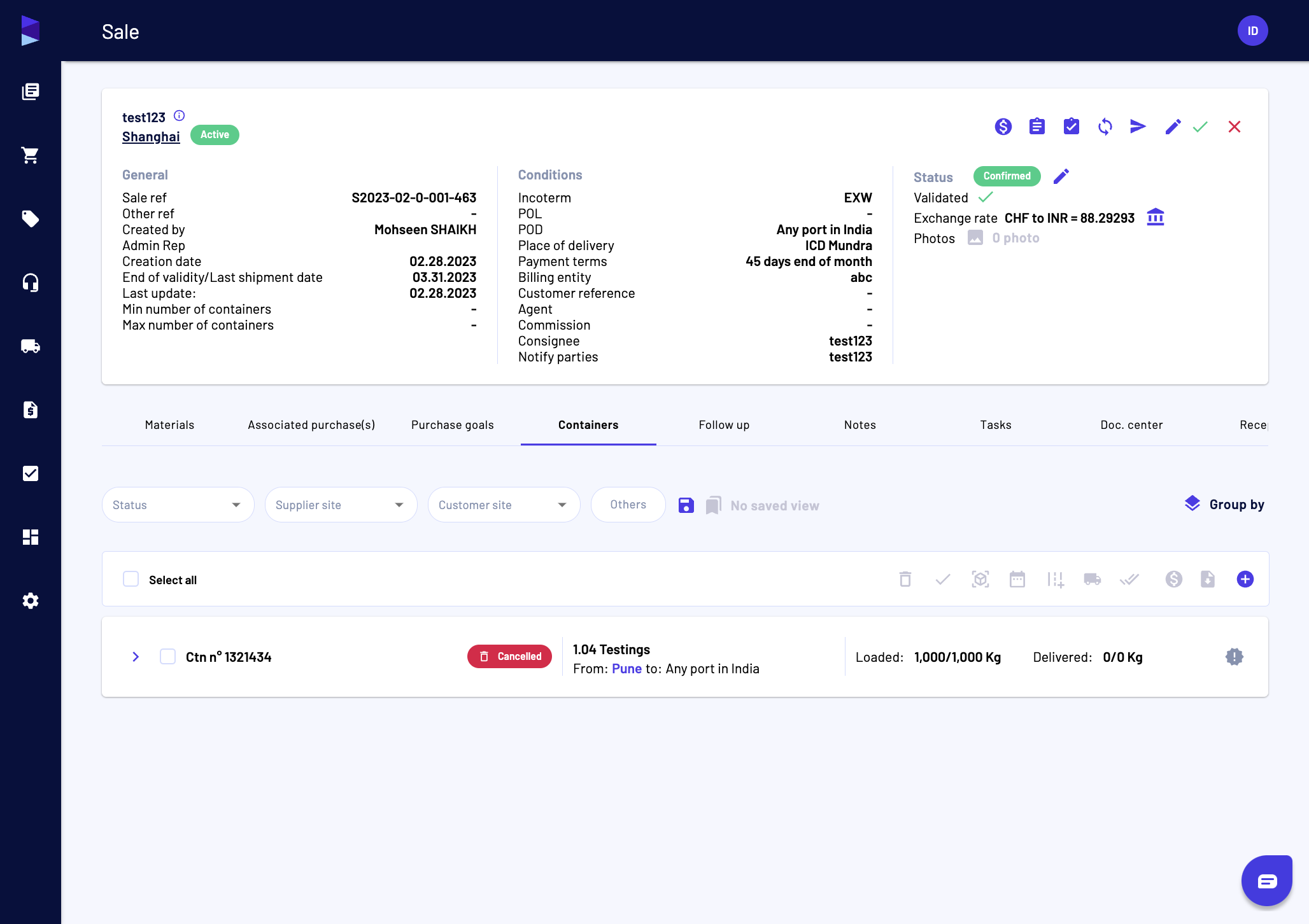Tick the checkbox for Ctn n° 1321434
This screenshot has width=1309, height=924.
[168, 657]
